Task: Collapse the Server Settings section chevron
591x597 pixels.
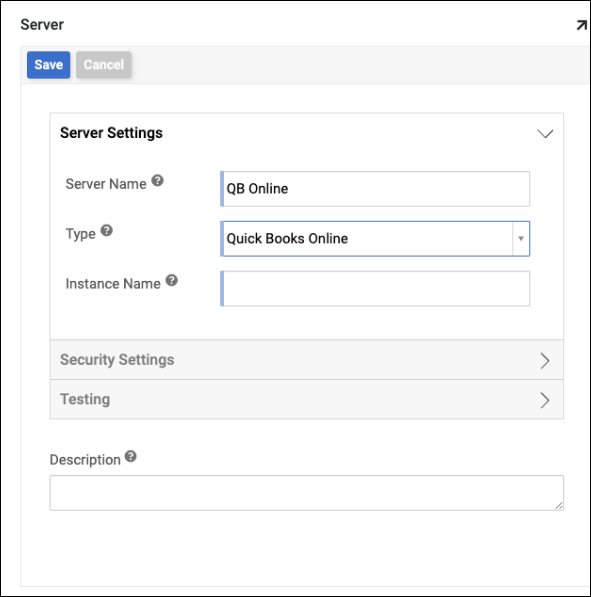Action: coord(545,134)
